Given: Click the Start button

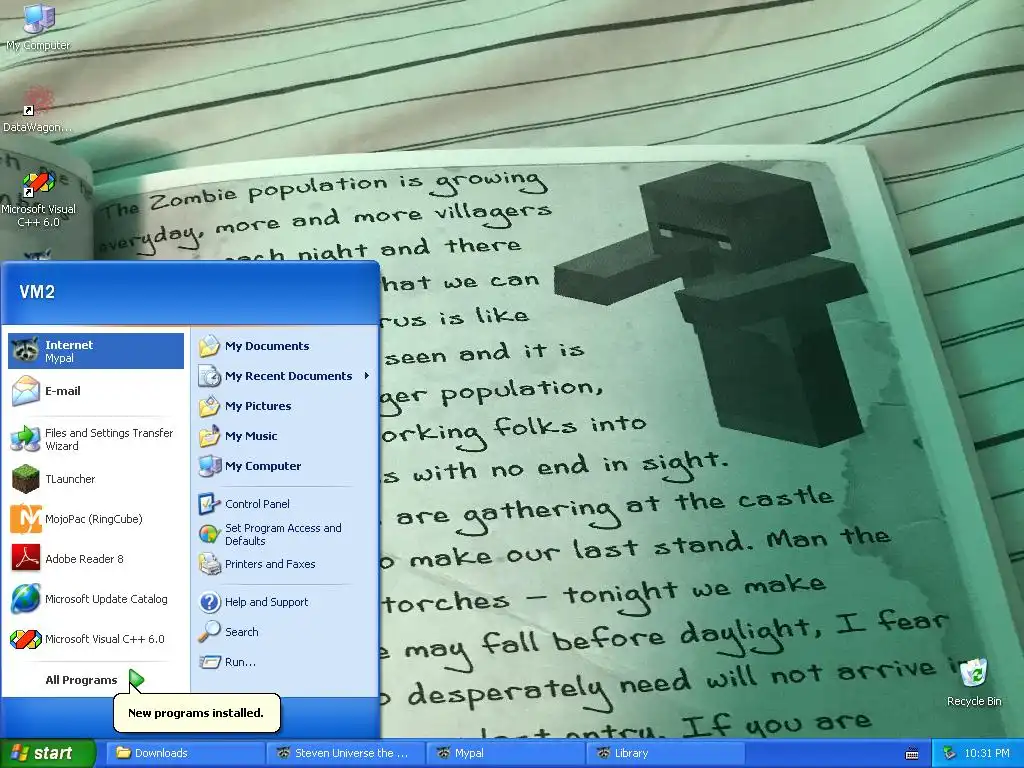Looking at the screenshot, I should coord(48,754).
